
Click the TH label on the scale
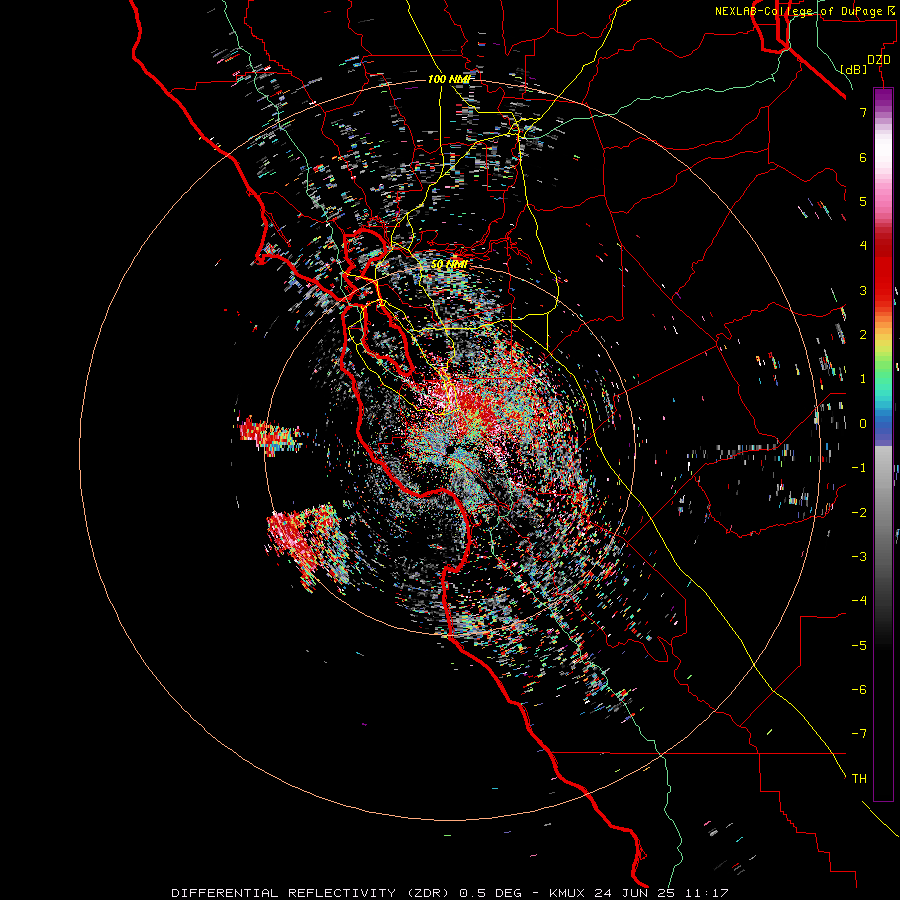(x=859, y=778)
